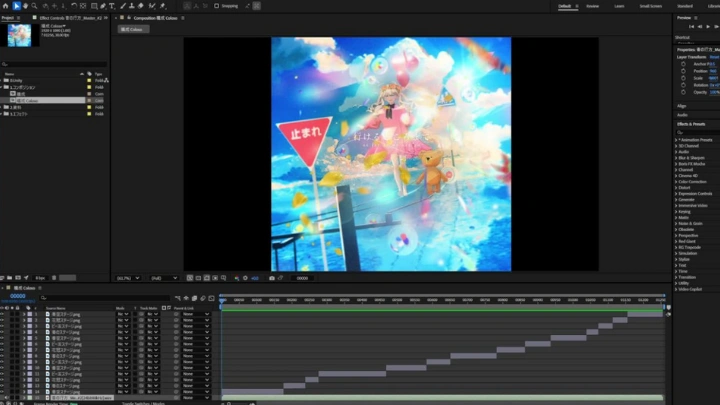Select the Rectangle shape tool
The height and width of the screenshot is (405, 720).
[x=94, y=6]
